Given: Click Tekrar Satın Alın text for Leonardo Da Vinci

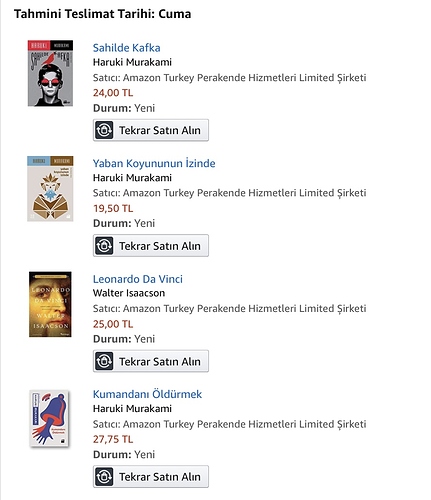Looking at the screenshot, I should (160, 362).
